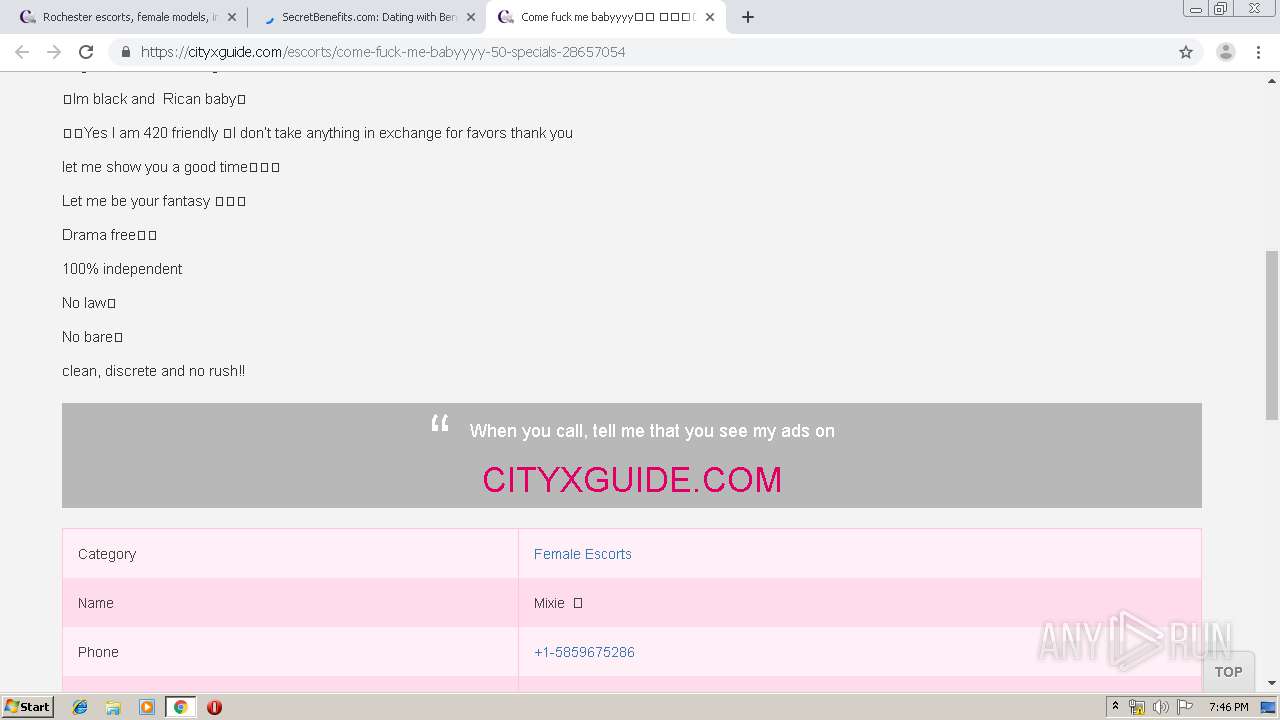Launch Internet Explorer from taskbar

[80, 707]
